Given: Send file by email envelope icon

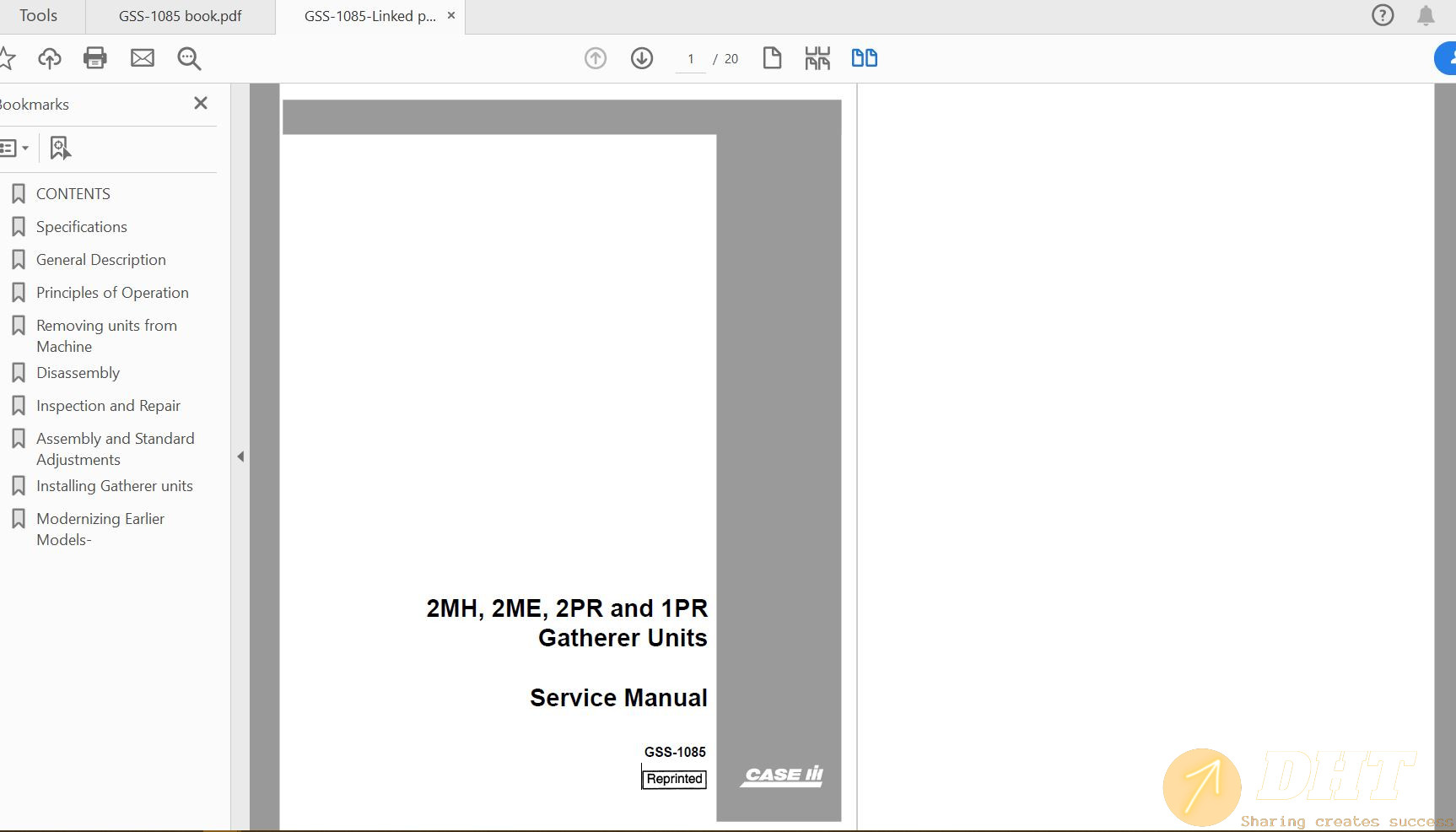Looking at the screenshot, I should coord(143,58).
